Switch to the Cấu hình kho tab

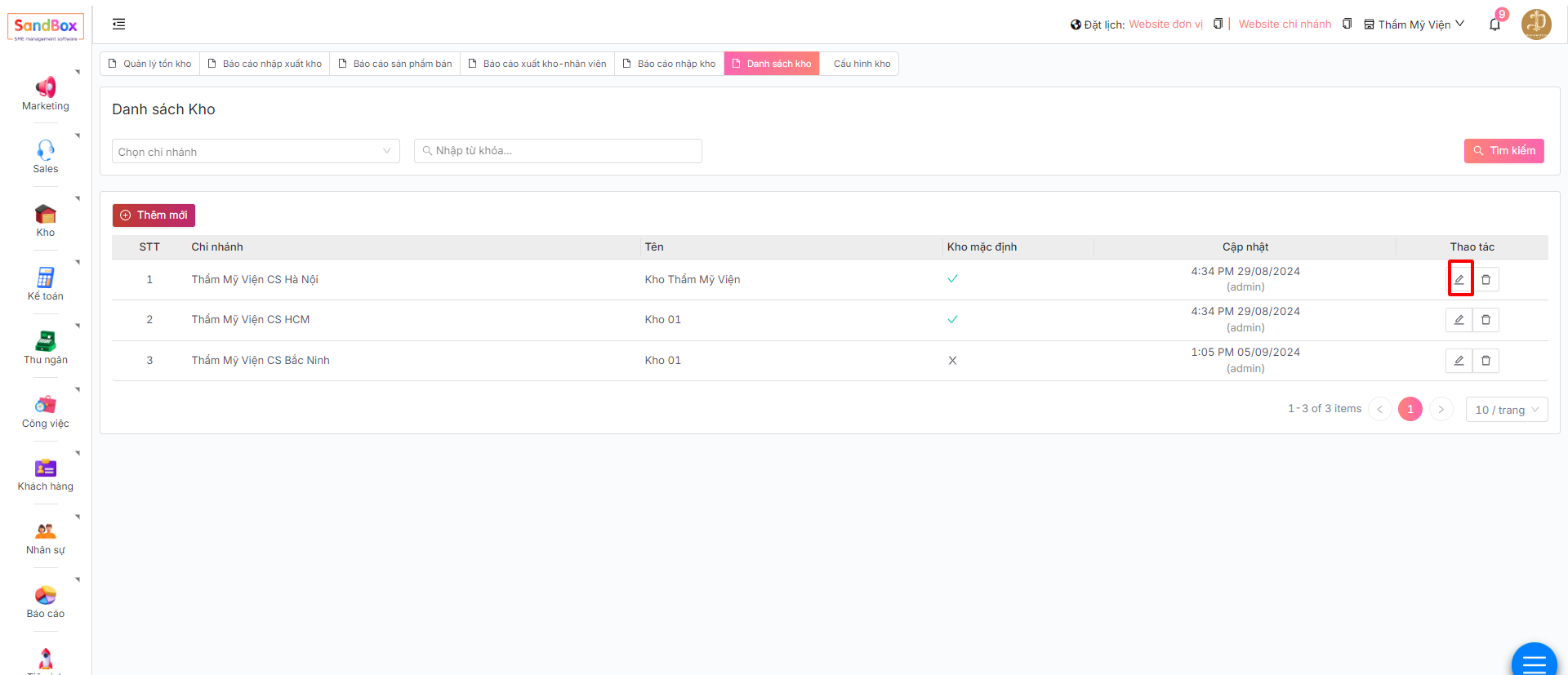click(862, 64)
